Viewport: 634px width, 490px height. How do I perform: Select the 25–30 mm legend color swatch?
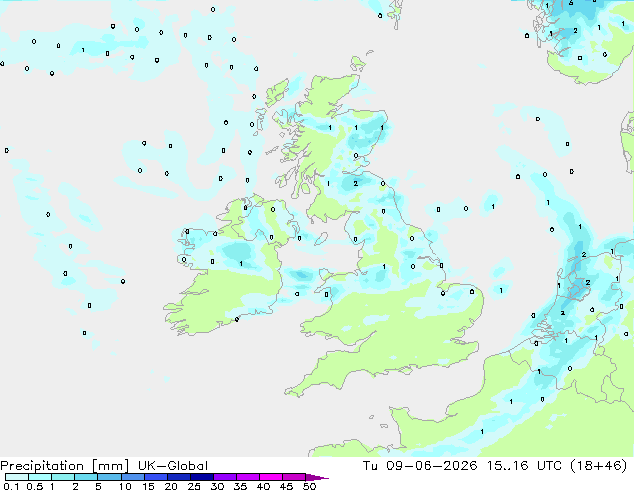point(202,477)
